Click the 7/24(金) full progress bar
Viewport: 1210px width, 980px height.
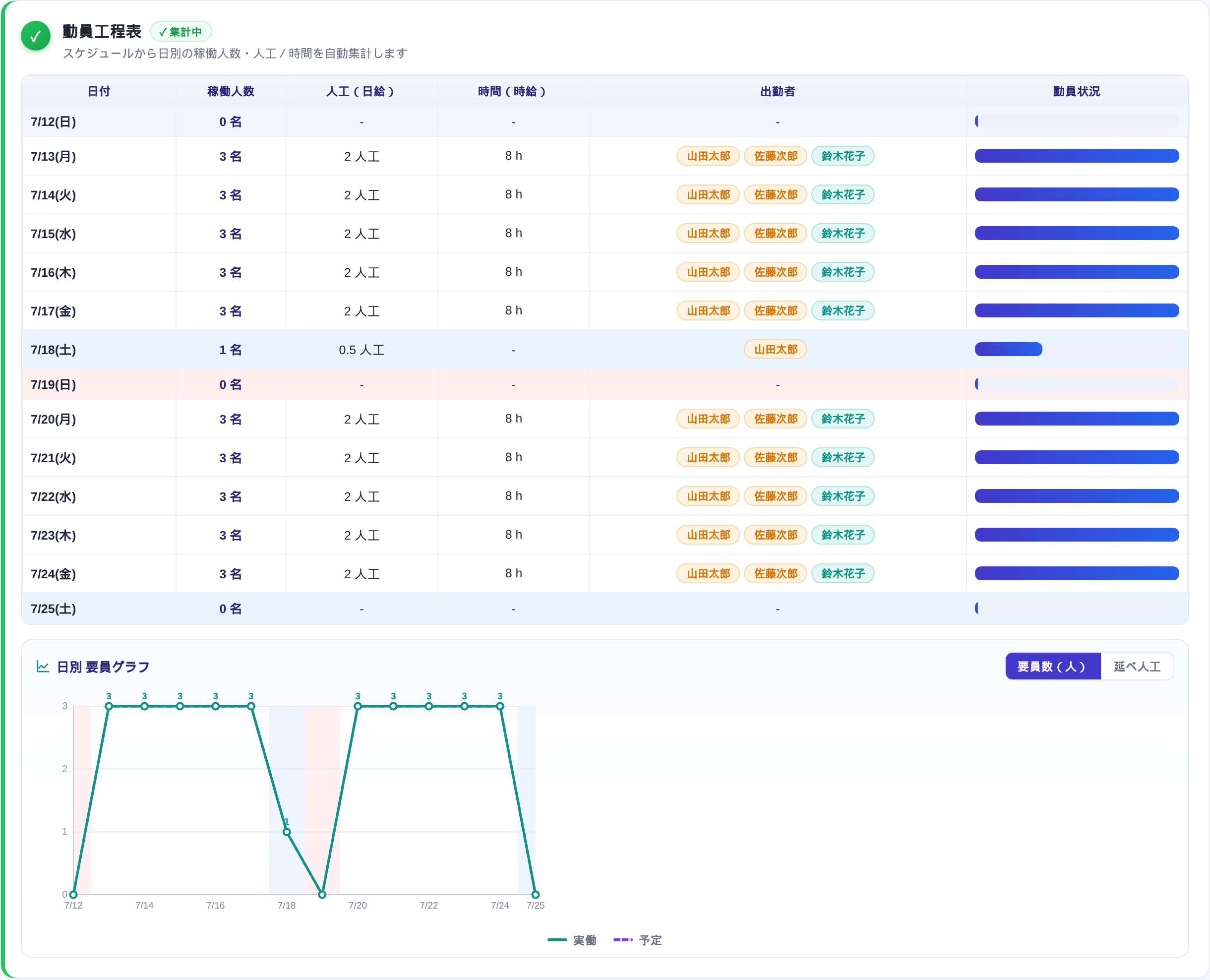point(1076,573)
